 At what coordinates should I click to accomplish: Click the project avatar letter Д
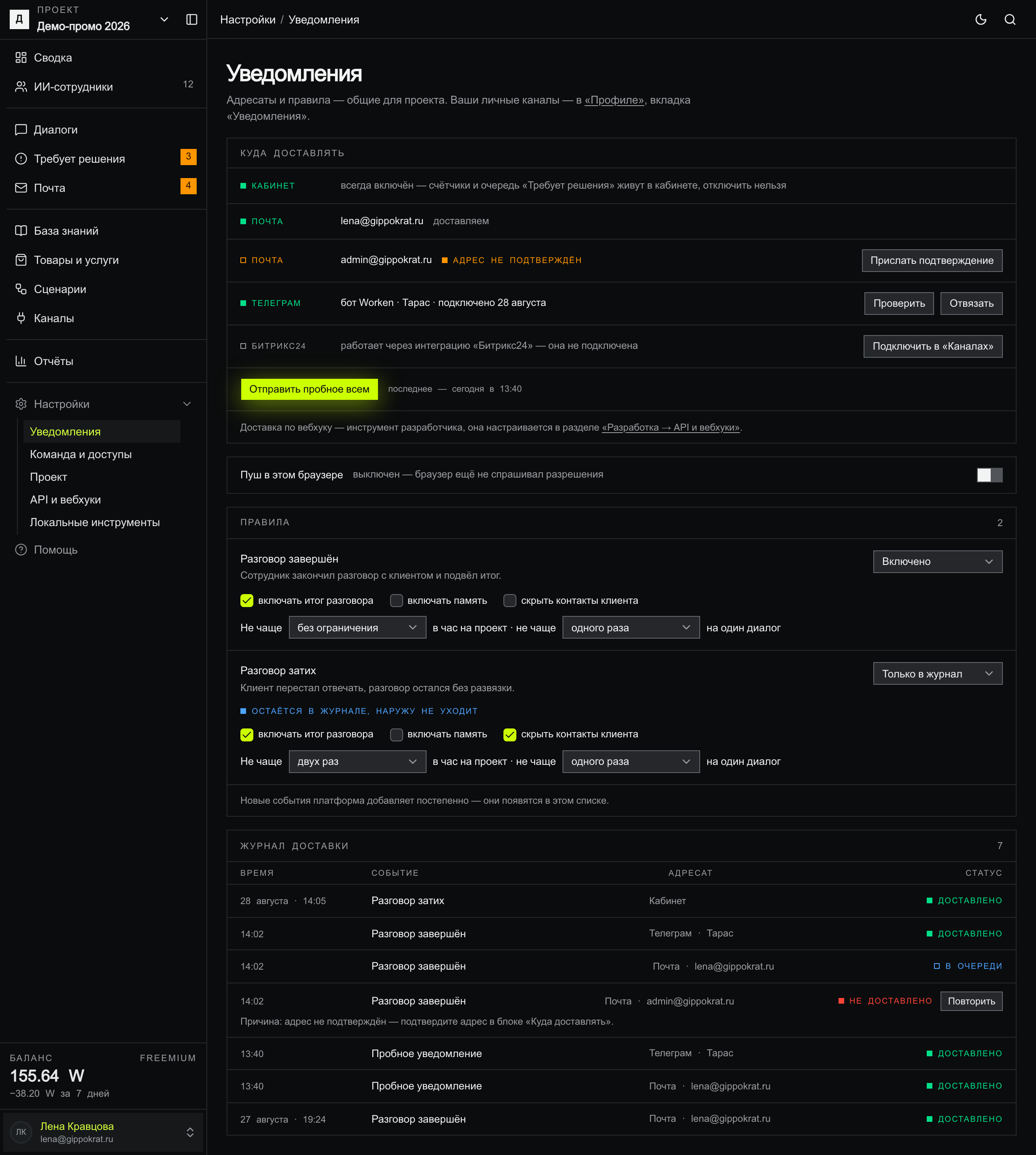coord(19,19)
